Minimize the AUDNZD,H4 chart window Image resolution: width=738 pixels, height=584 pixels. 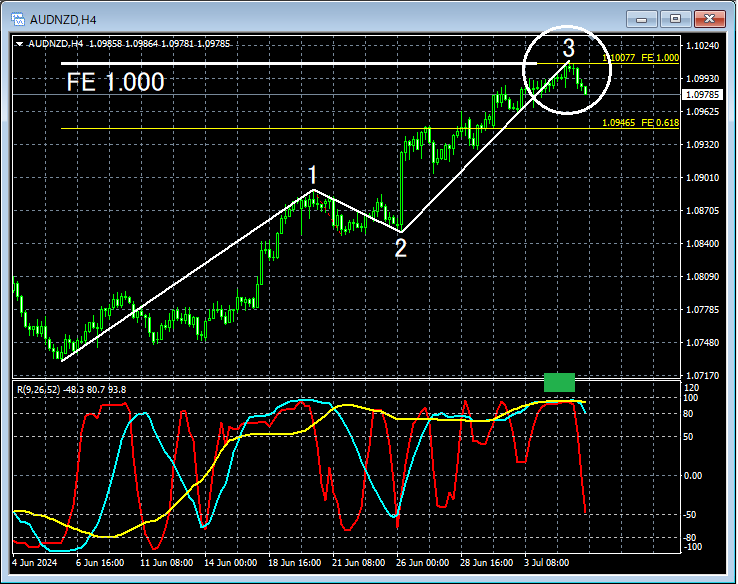pyautogui.click(x=641, y=19)
